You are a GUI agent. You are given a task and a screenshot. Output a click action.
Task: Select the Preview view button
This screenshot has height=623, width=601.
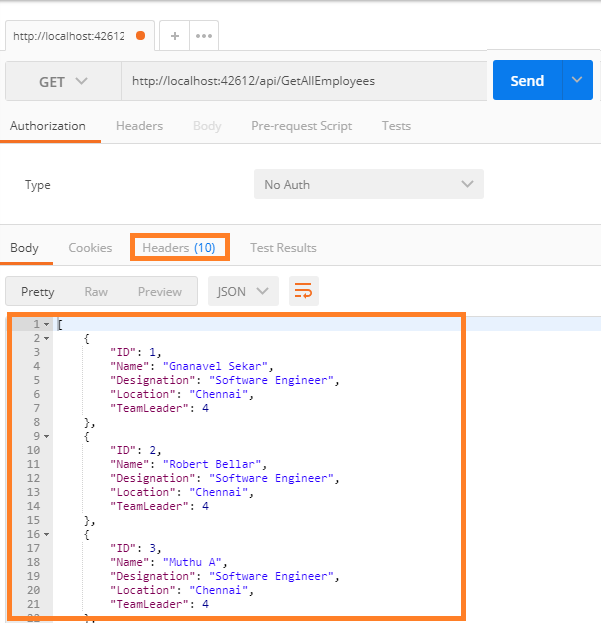coord(160,291)
